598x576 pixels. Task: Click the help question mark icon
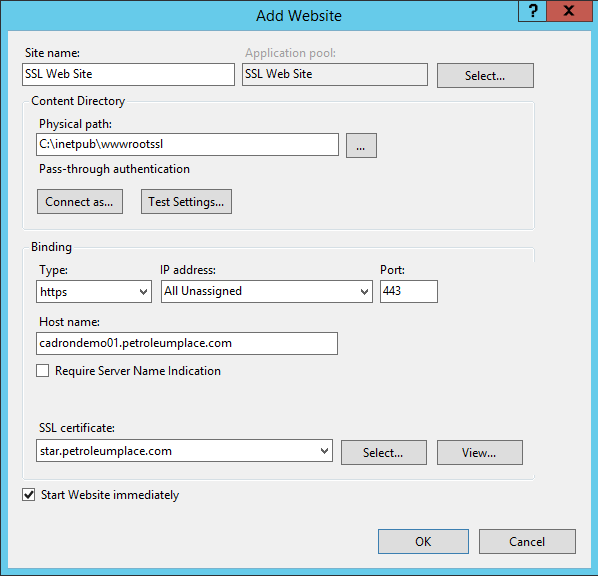(532, 11)
